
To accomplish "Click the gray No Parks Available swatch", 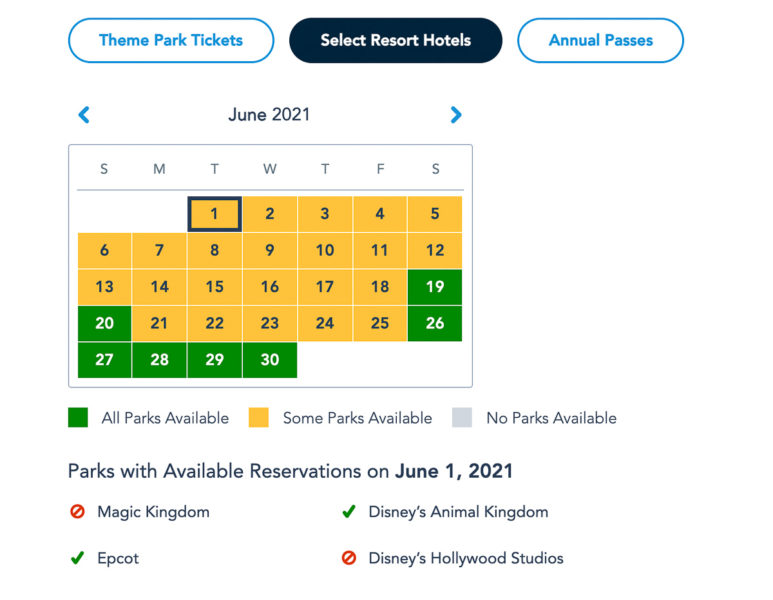I will pyautogui.click(x=462, y=418).
